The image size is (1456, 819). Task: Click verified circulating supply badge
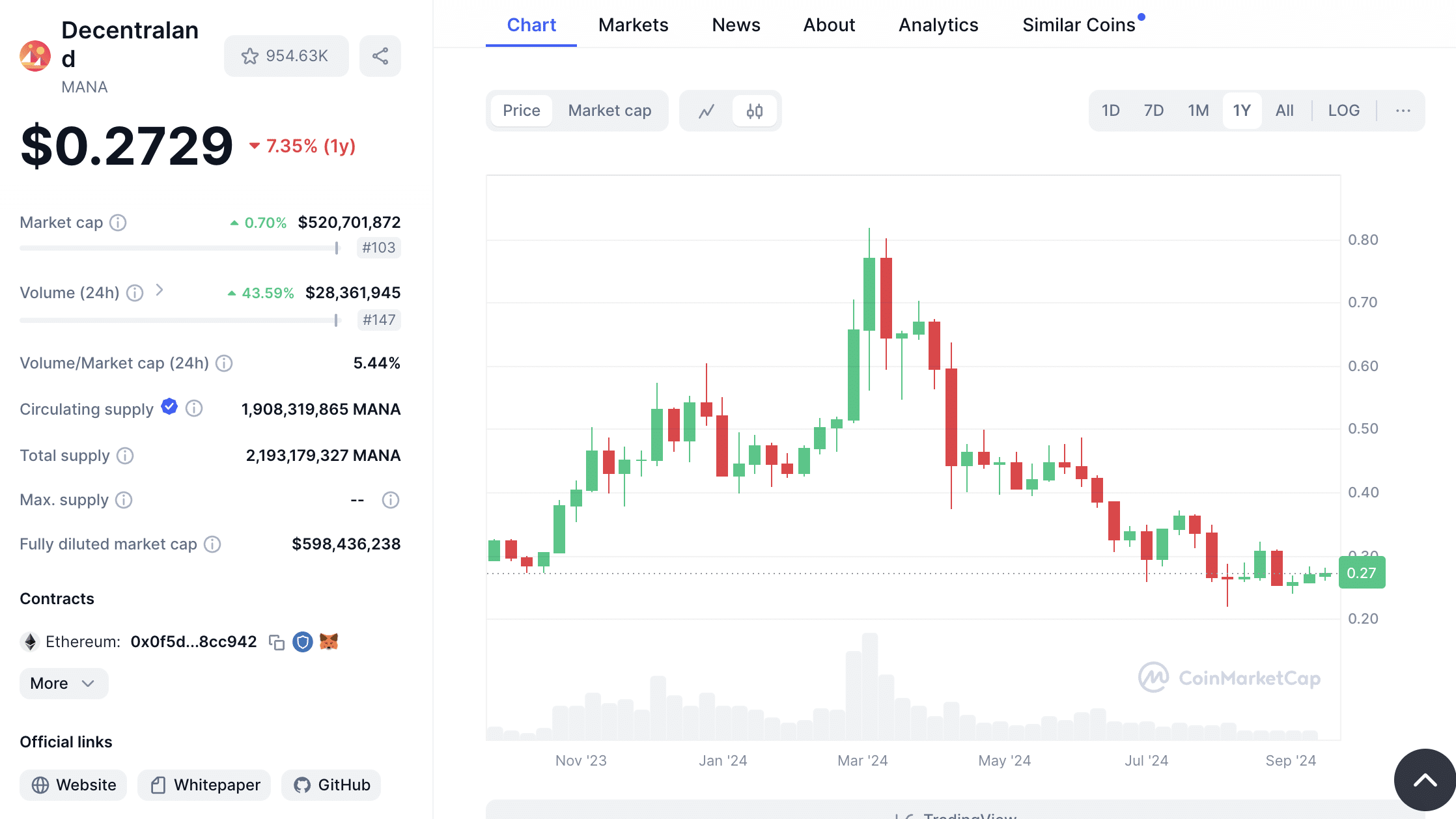point(169,406)
